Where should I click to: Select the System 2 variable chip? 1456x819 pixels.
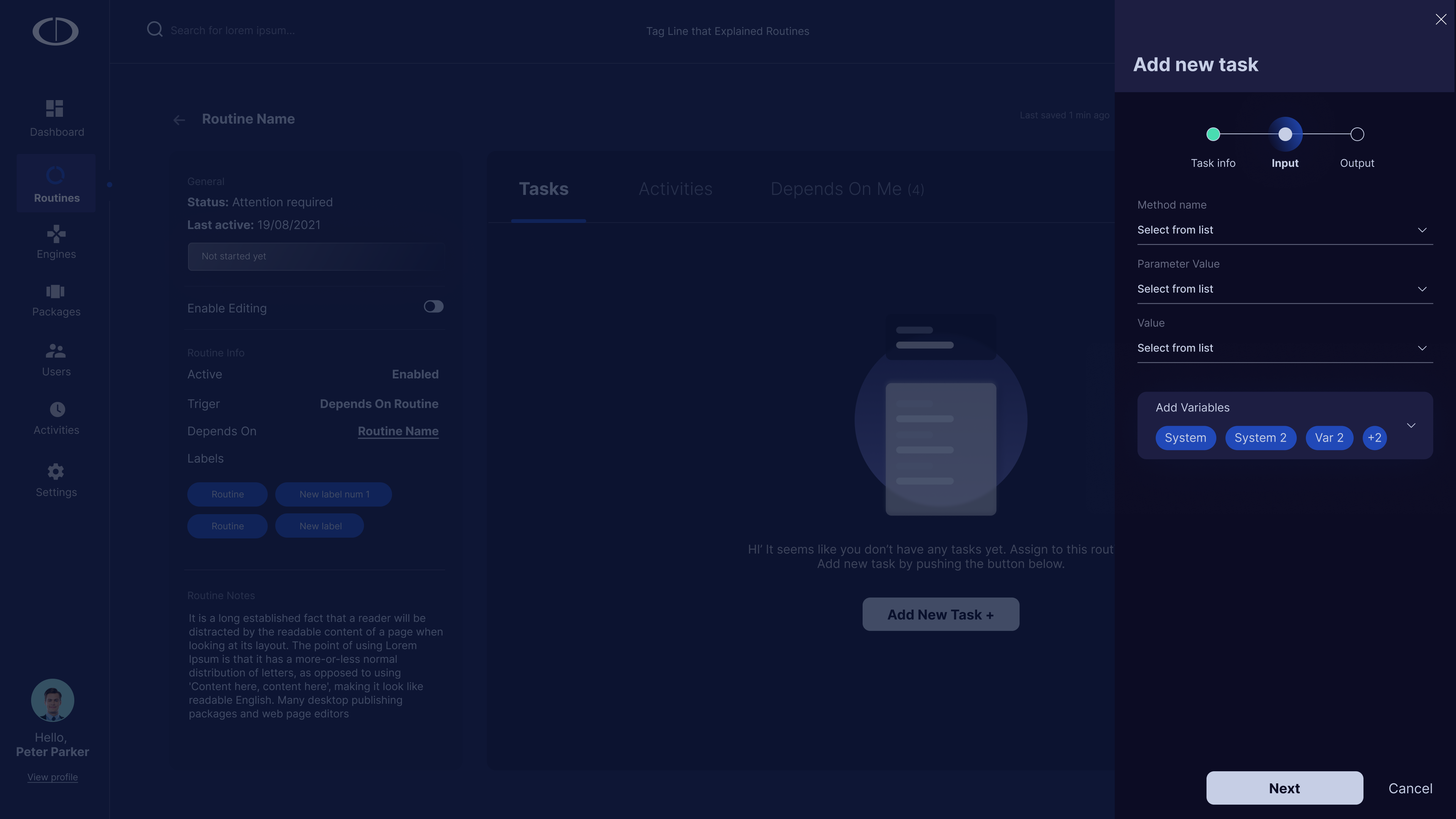tap(1260, 438)
